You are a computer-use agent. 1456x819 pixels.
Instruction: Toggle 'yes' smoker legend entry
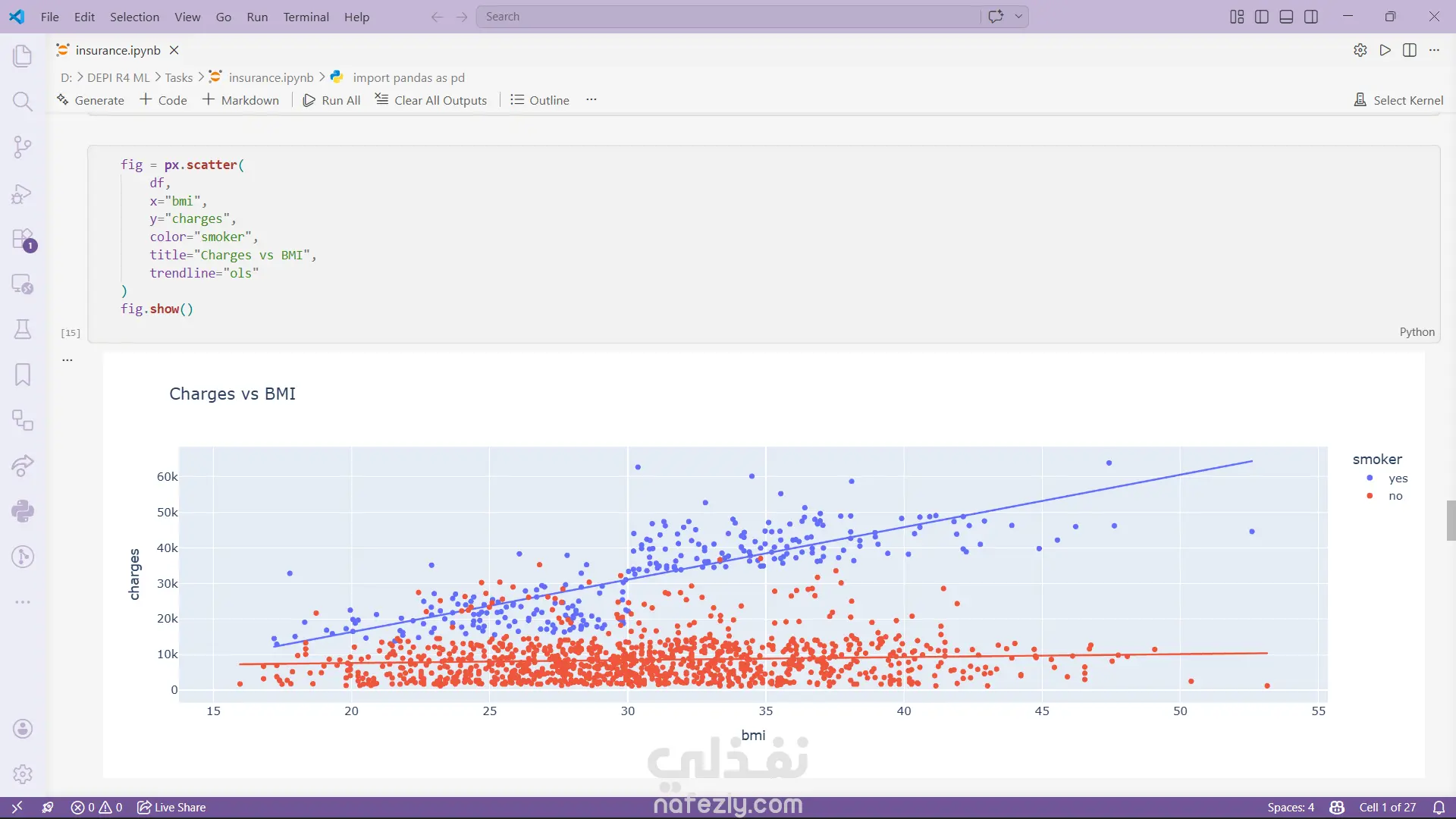(x=1398, y=479)
